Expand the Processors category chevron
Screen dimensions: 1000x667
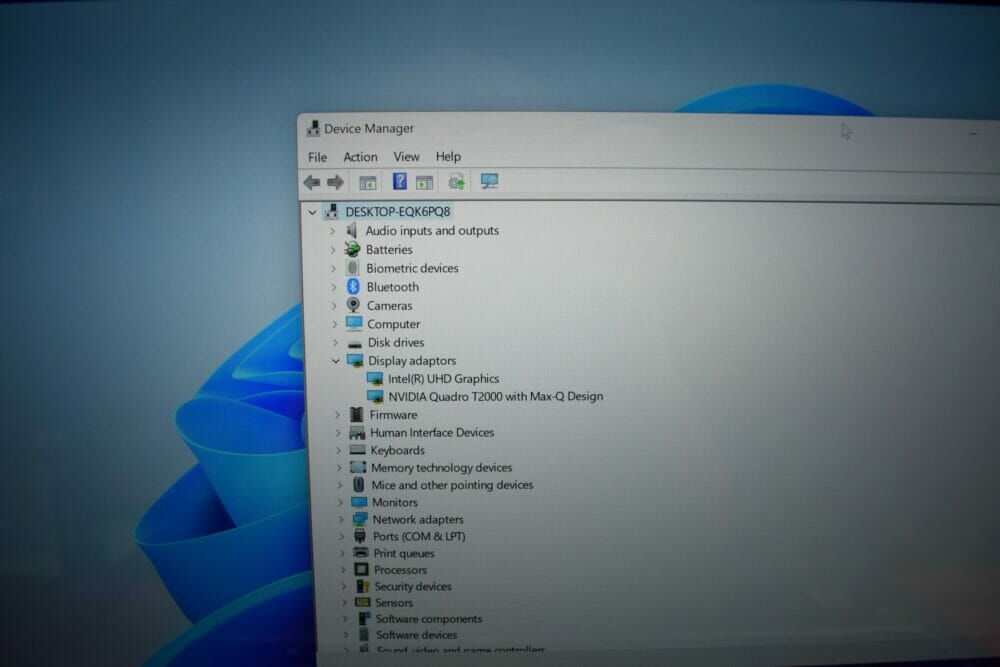point(342,570)
